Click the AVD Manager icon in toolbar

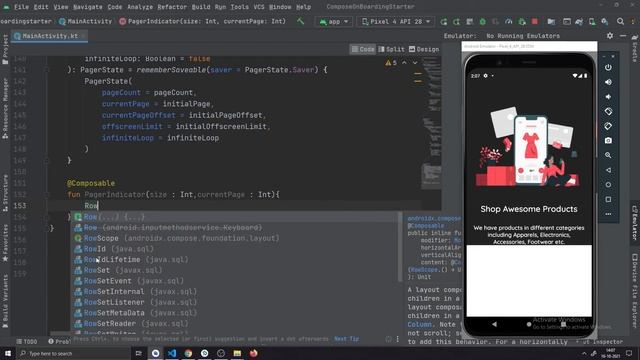click(592, 21)
